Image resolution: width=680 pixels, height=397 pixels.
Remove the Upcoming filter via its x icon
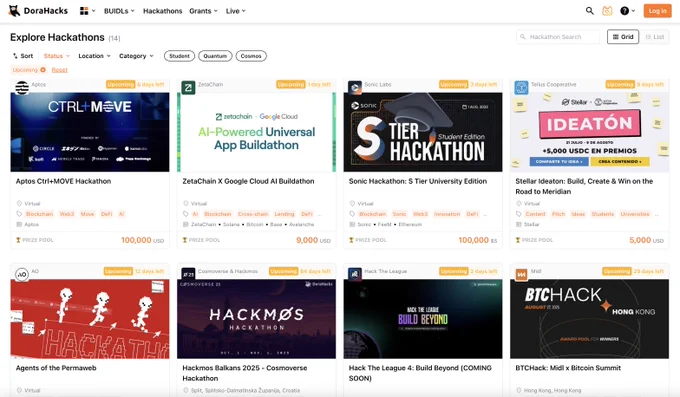[43, 70]
